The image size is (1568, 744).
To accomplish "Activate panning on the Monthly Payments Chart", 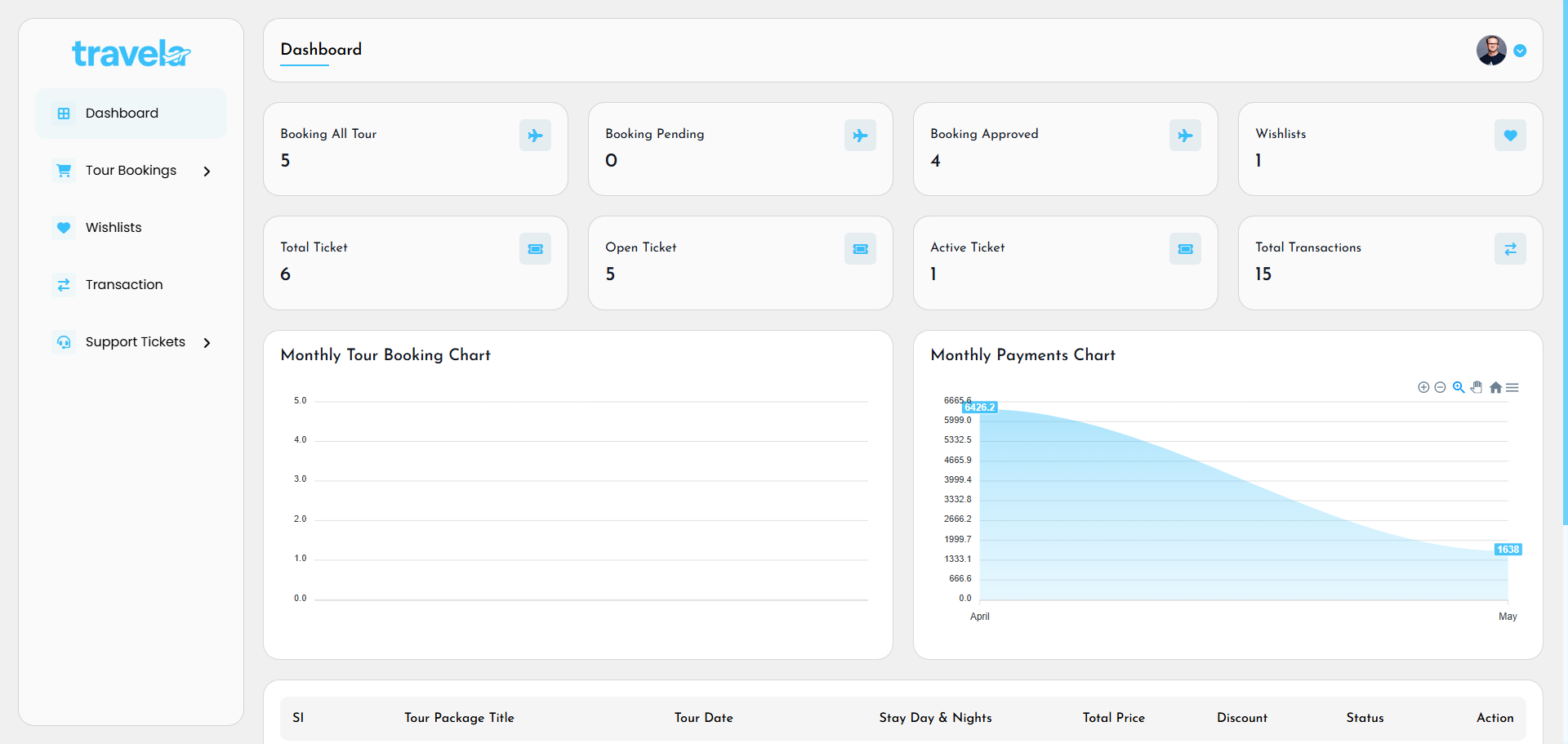I will [1477, 387].
